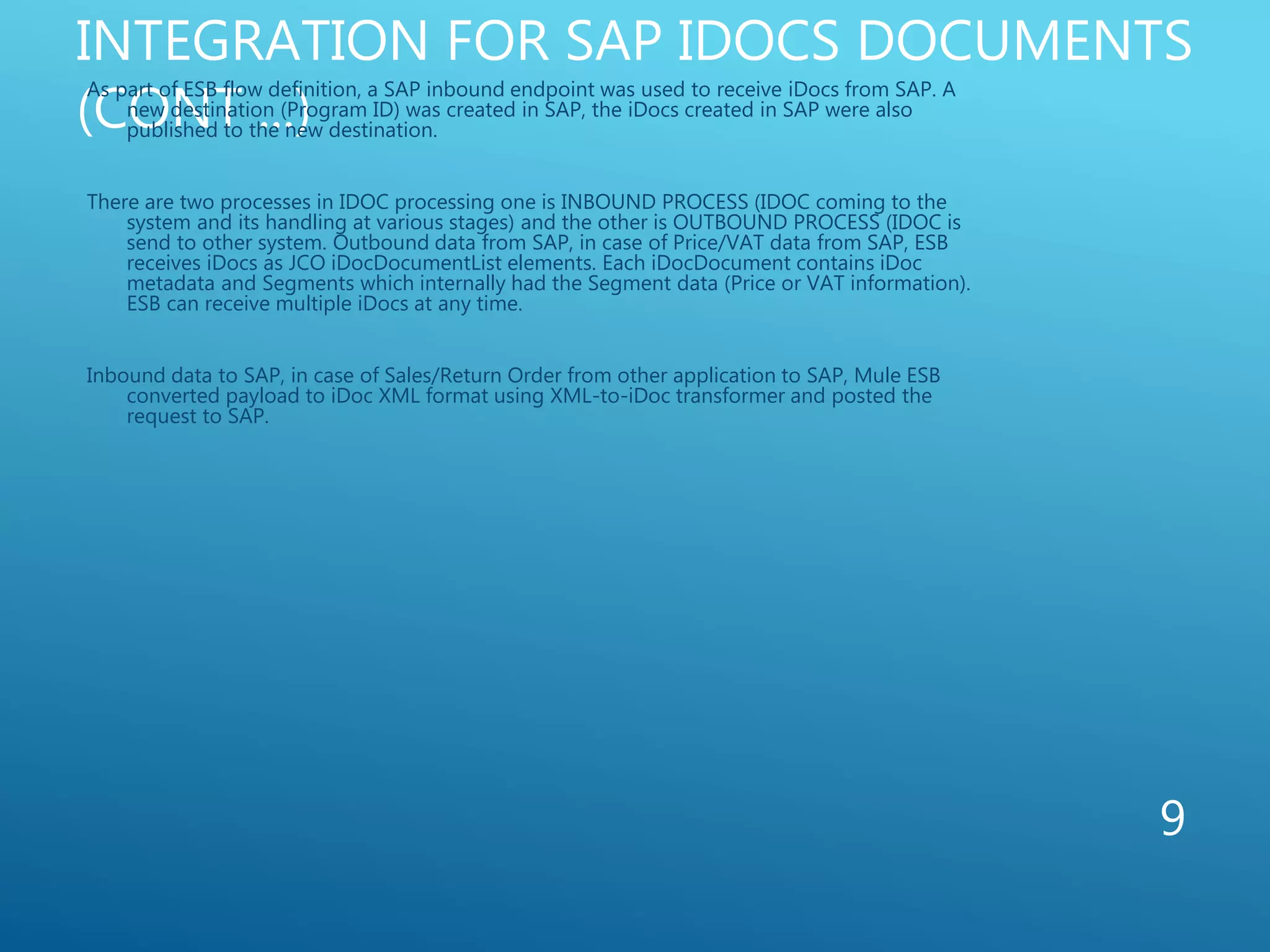The image size is (1270, 952).
Task: Click the words 'INBOUND PROCESS' in second paragraph
Action: coord(654,203)
